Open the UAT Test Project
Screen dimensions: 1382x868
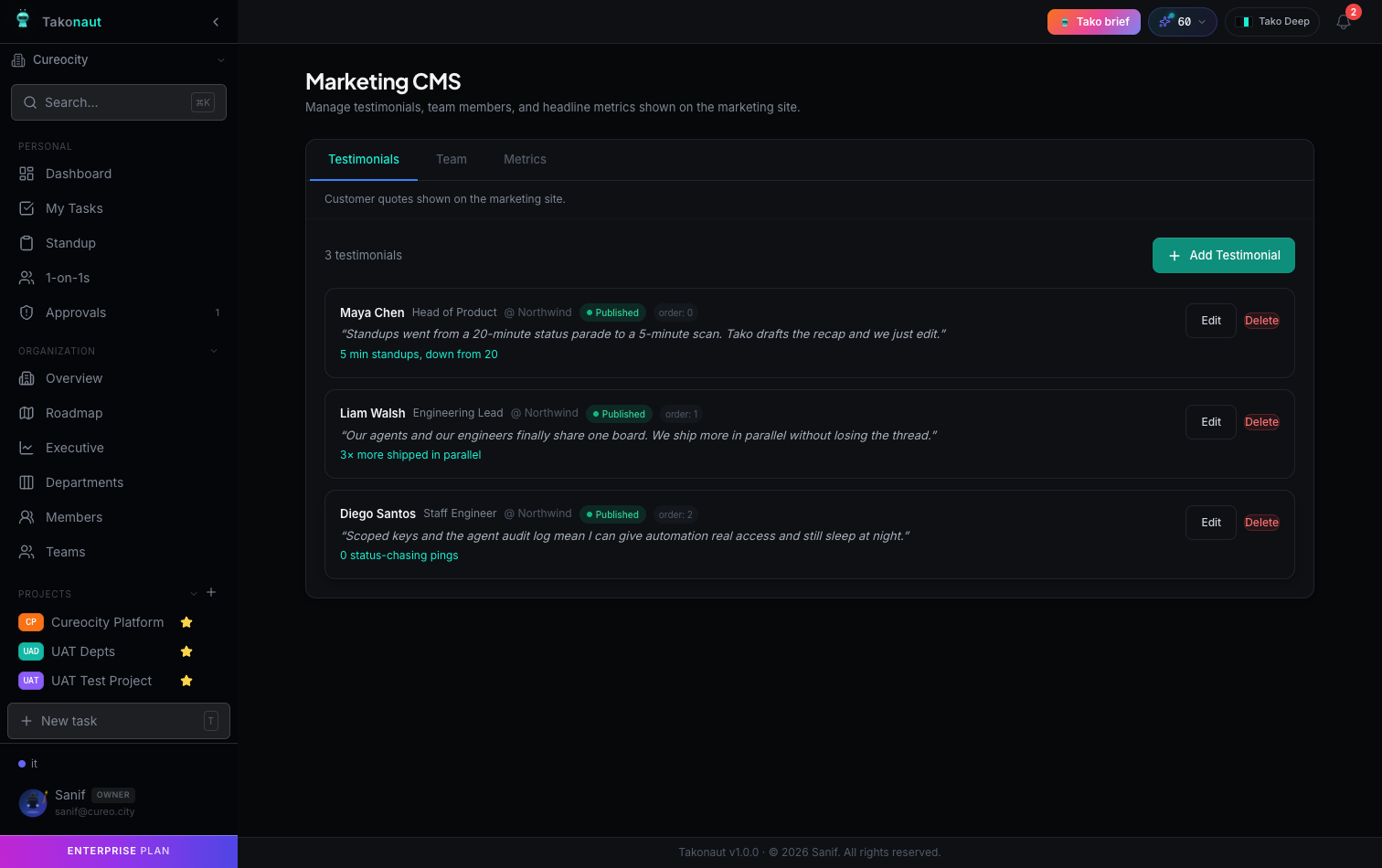pos(101,681)
